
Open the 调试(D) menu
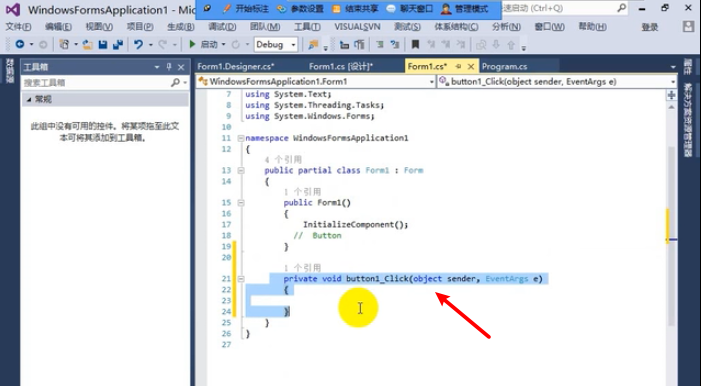click(222, 27)
